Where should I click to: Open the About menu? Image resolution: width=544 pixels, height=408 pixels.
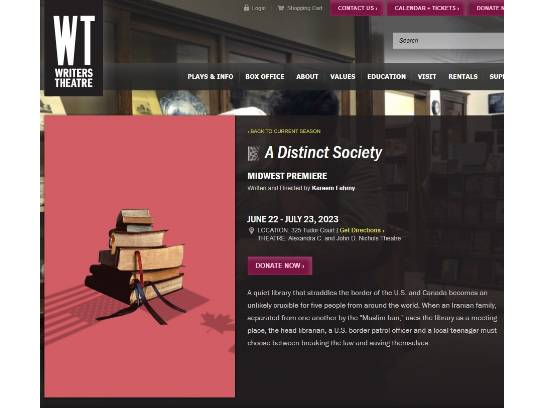click(307, 77)
